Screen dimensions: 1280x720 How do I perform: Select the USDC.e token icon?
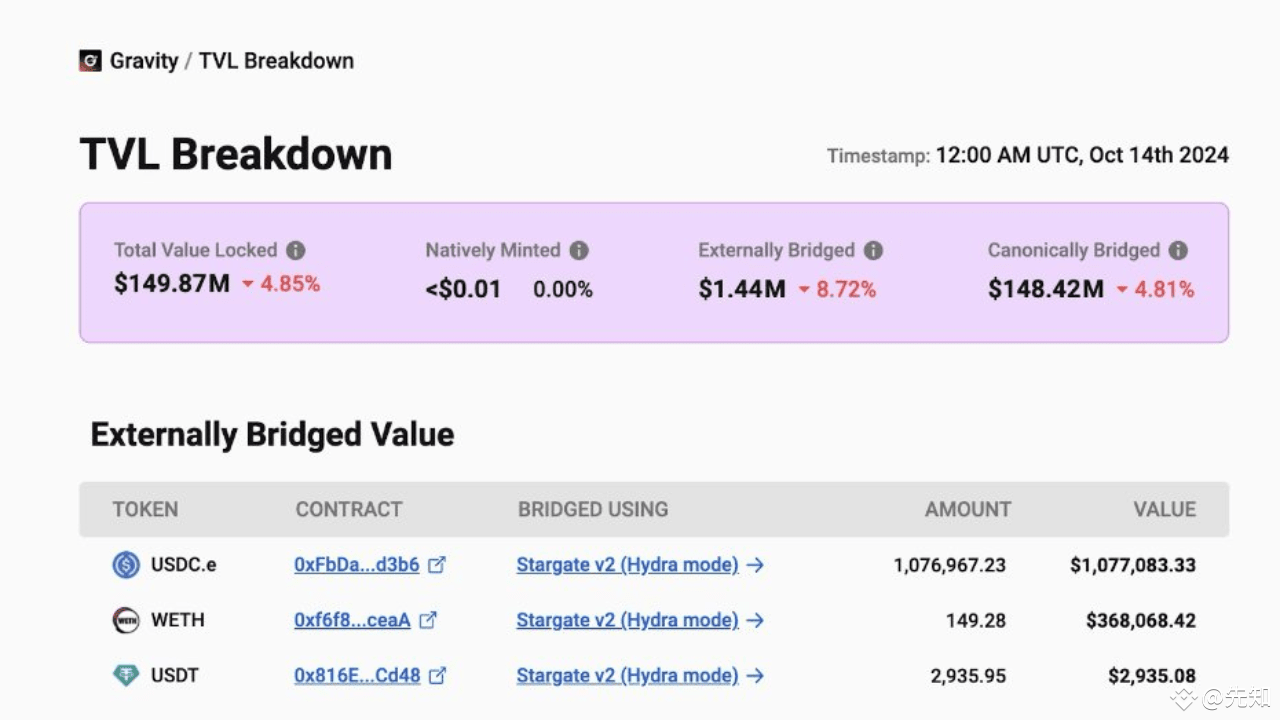point(125,564)
